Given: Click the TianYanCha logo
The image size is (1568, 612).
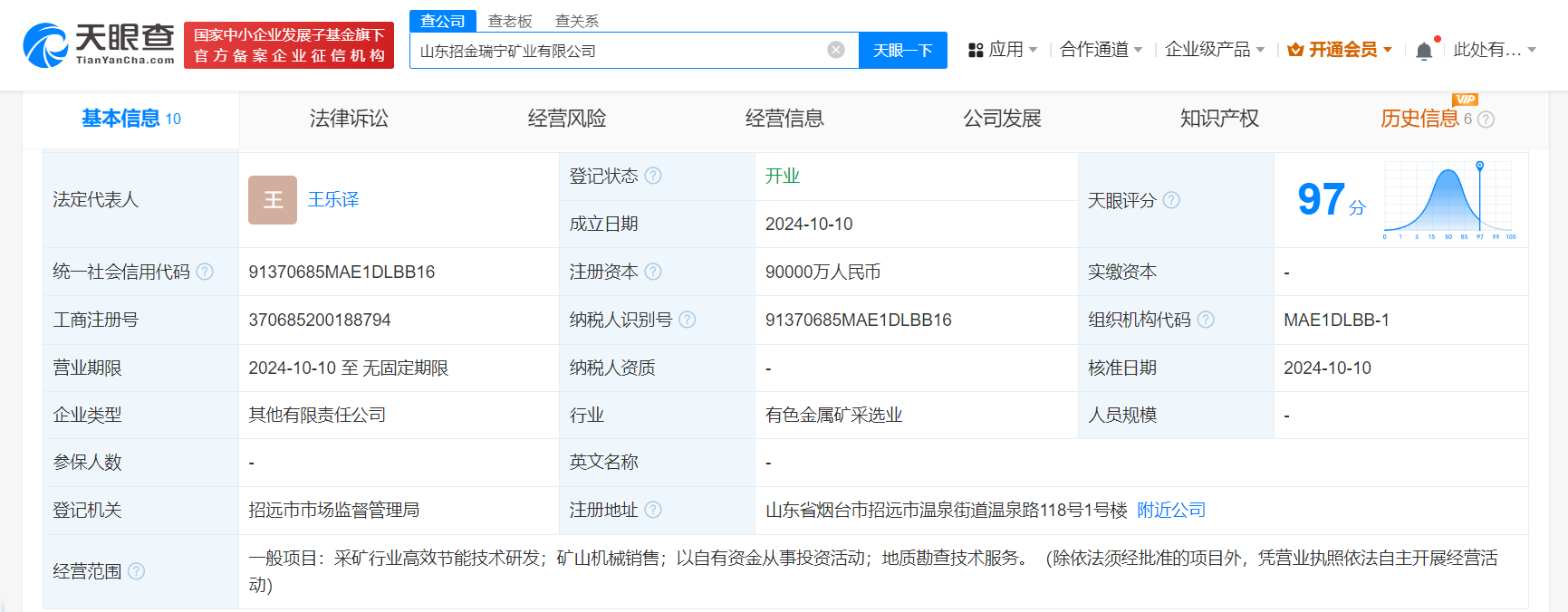Looking at the screenshot, I should (98, 44).
